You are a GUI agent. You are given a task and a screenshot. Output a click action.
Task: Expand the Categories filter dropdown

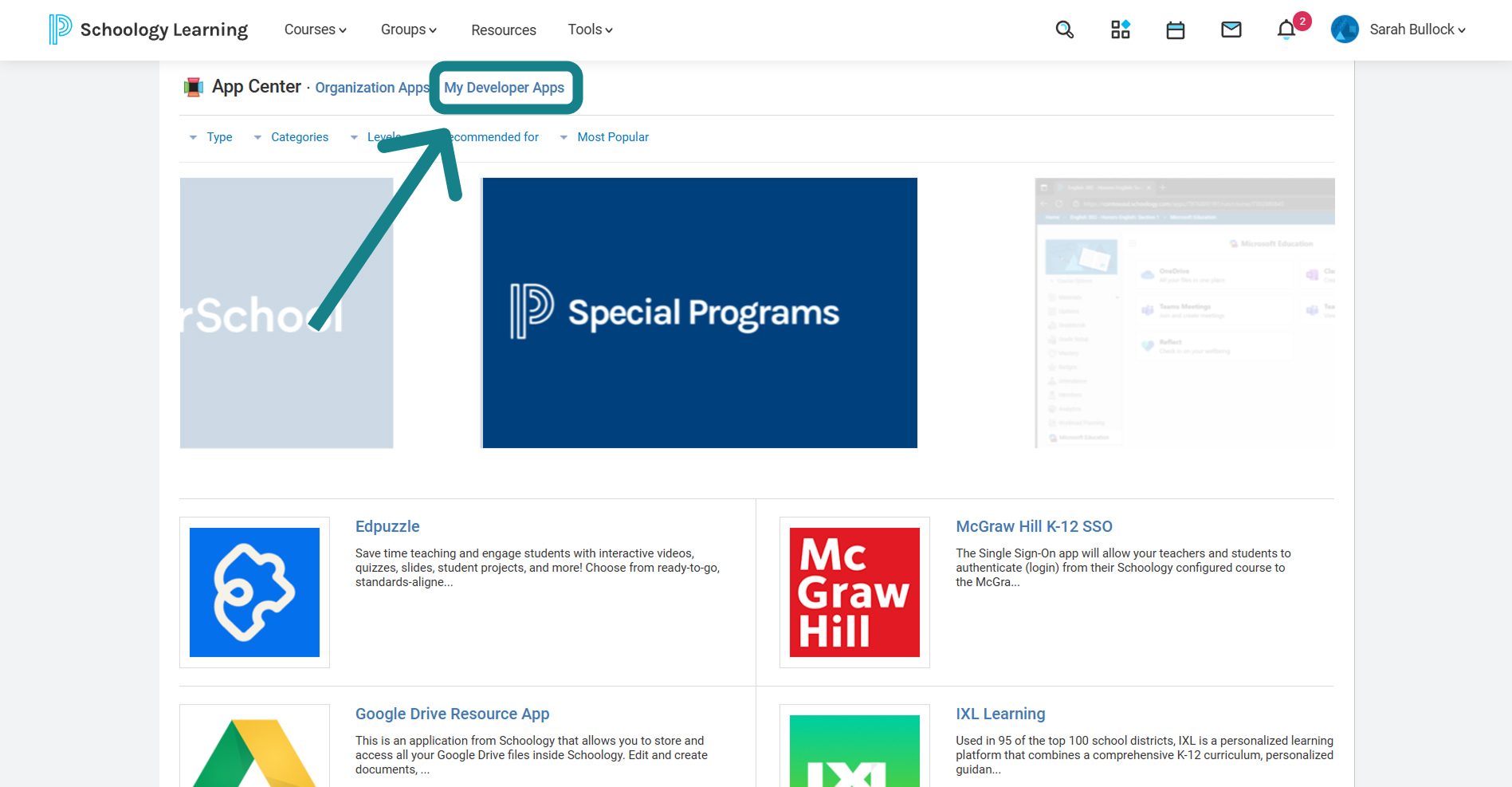pos(291,137)
